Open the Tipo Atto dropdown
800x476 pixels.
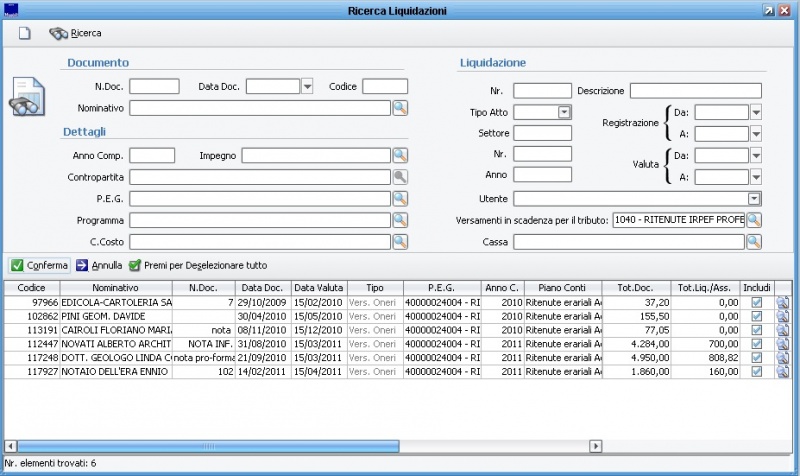pyautogui.click(x=564, y=113)
